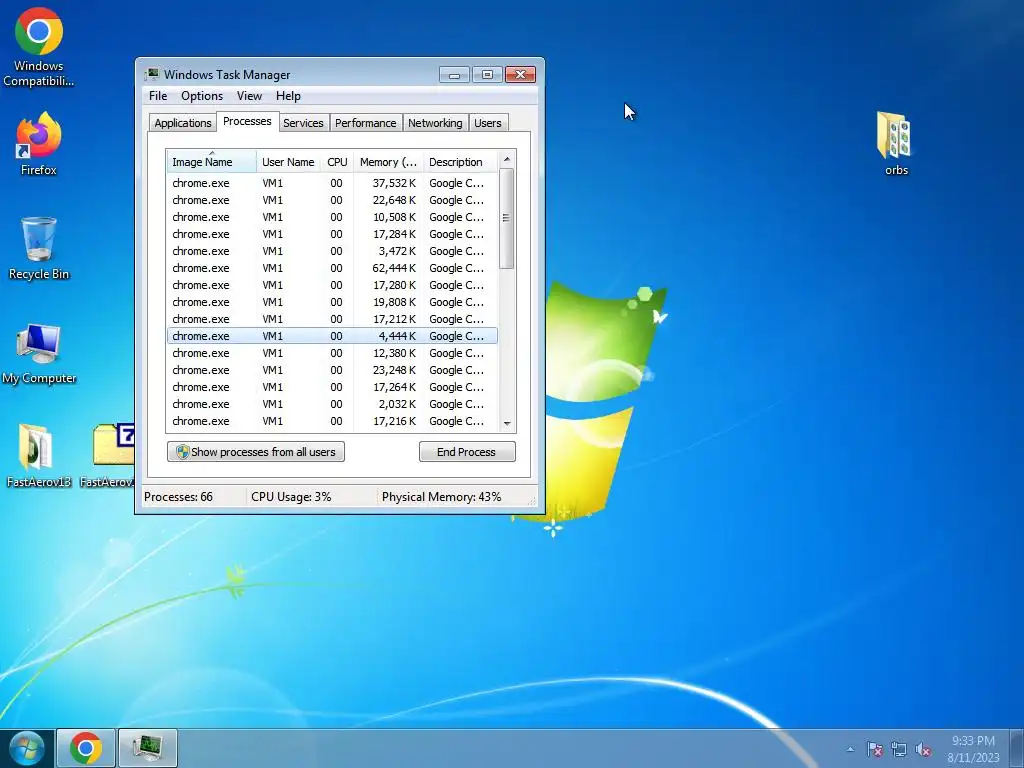Select the orbs folder icon
1024x768 pixels.
click(x=896, y=144)
